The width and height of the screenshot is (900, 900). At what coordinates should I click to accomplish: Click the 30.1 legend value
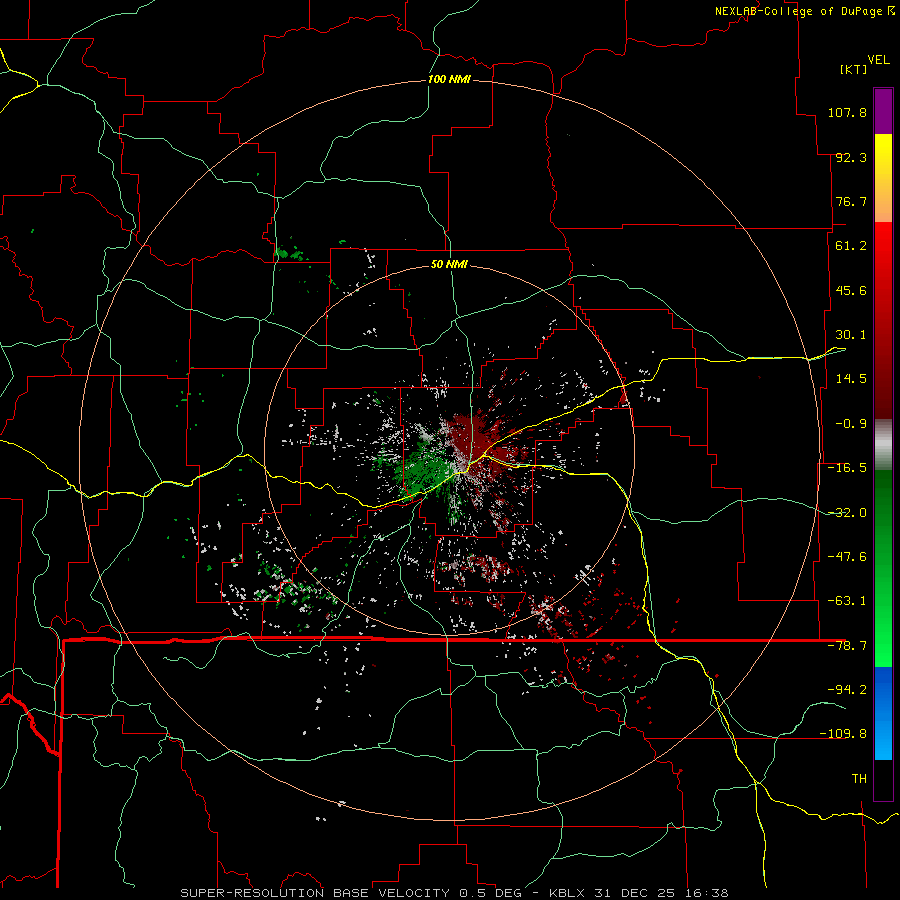(x=851, y=335)
